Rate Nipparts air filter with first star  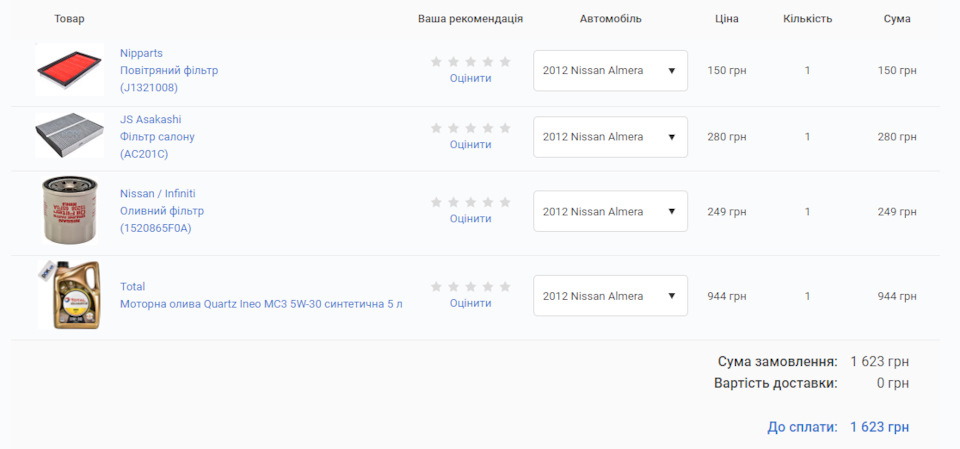436,61
